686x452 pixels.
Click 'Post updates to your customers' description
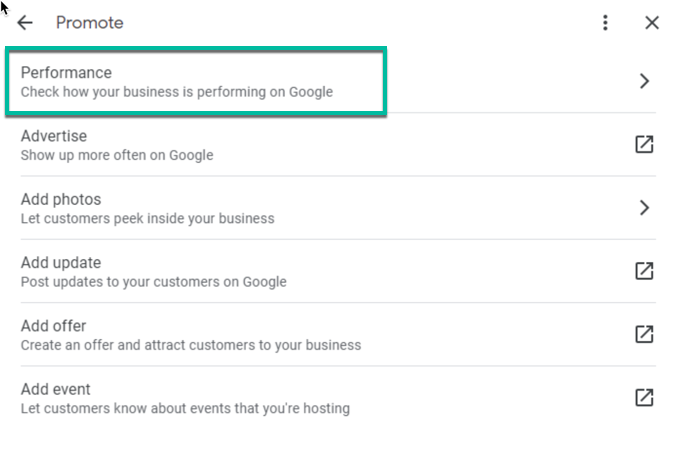pos(153,281)
